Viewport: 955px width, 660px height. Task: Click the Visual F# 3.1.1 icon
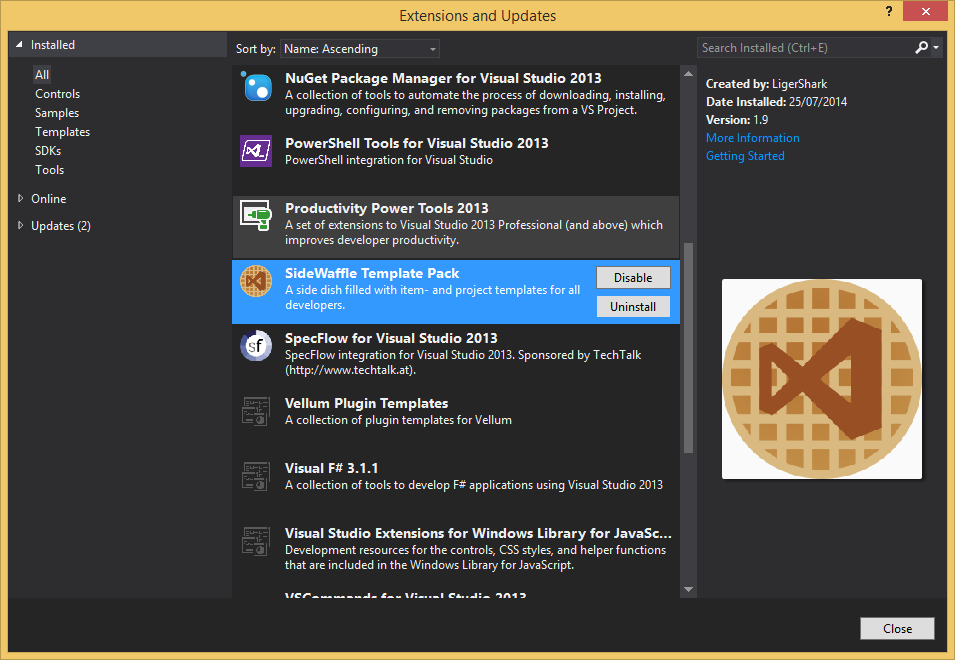click(256, 476)
